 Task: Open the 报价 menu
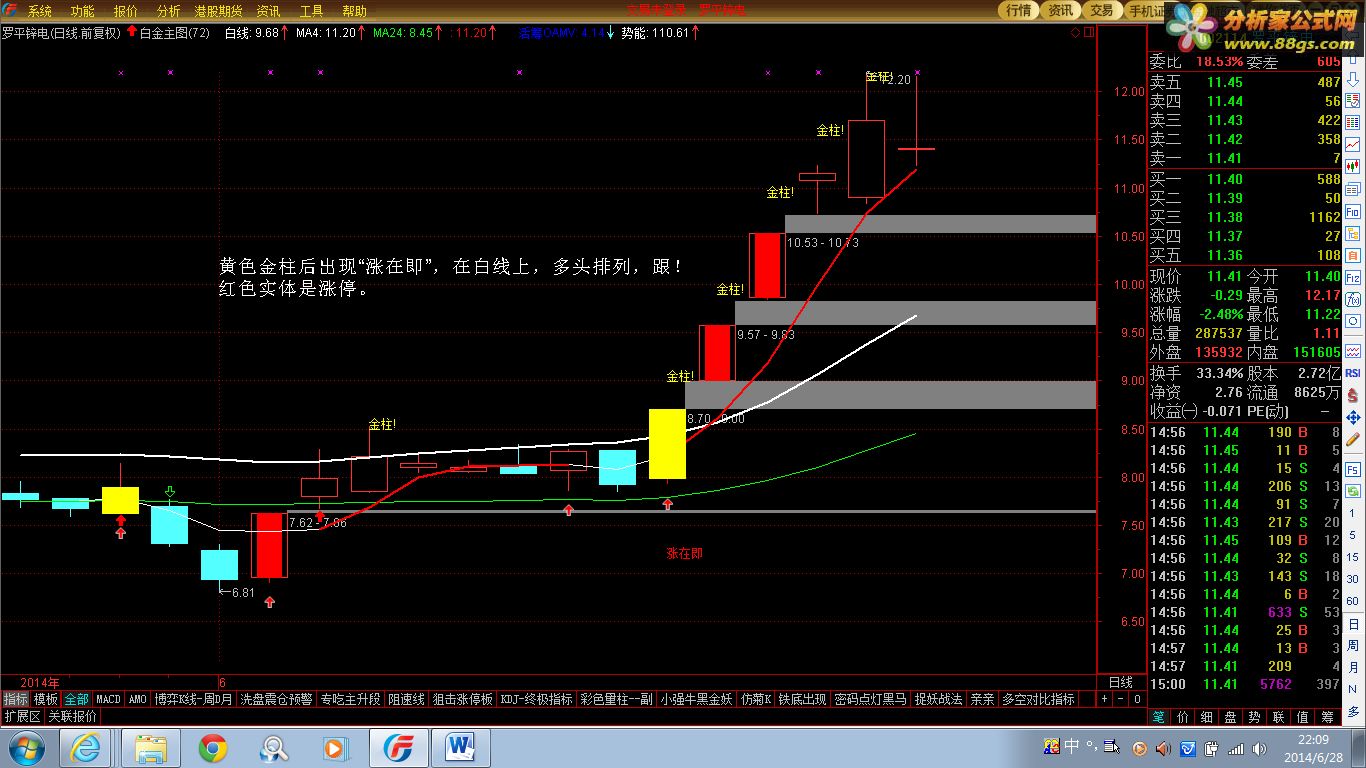[125, 11]
